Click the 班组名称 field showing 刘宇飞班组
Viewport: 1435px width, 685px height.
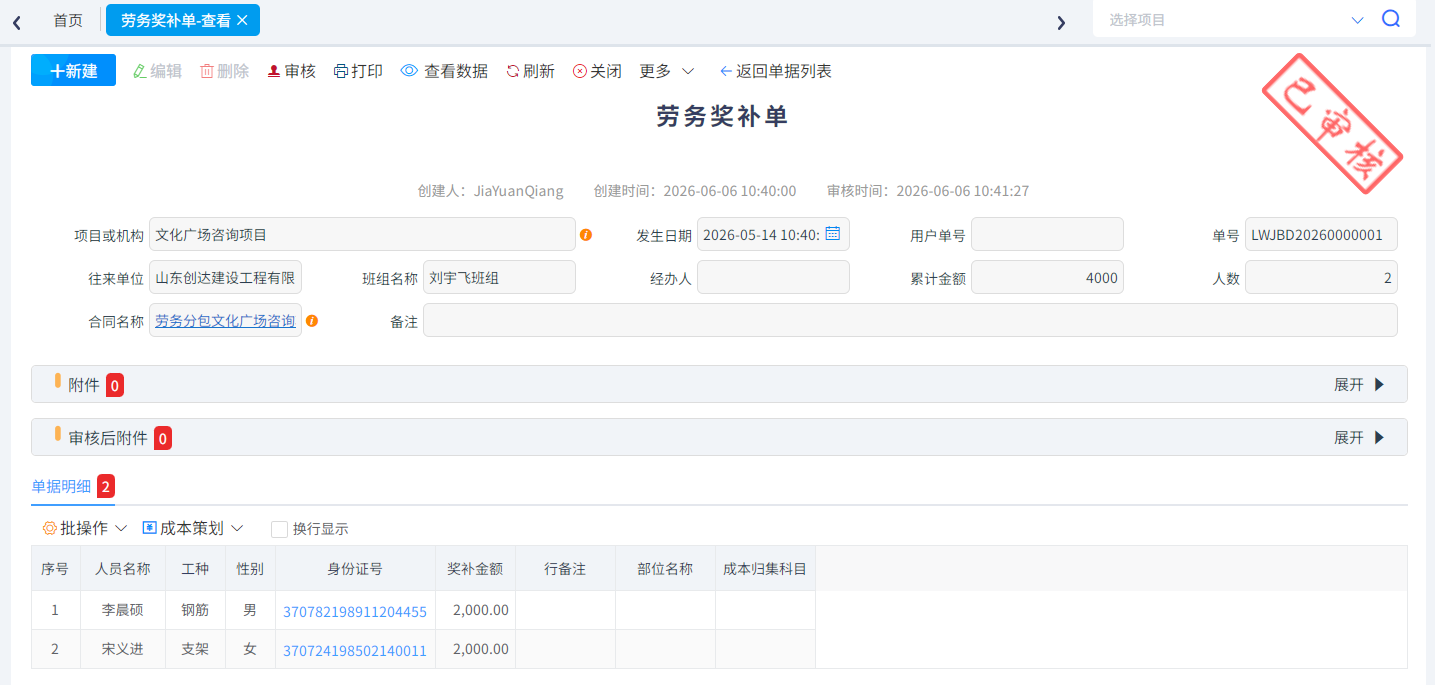[499, 277]
